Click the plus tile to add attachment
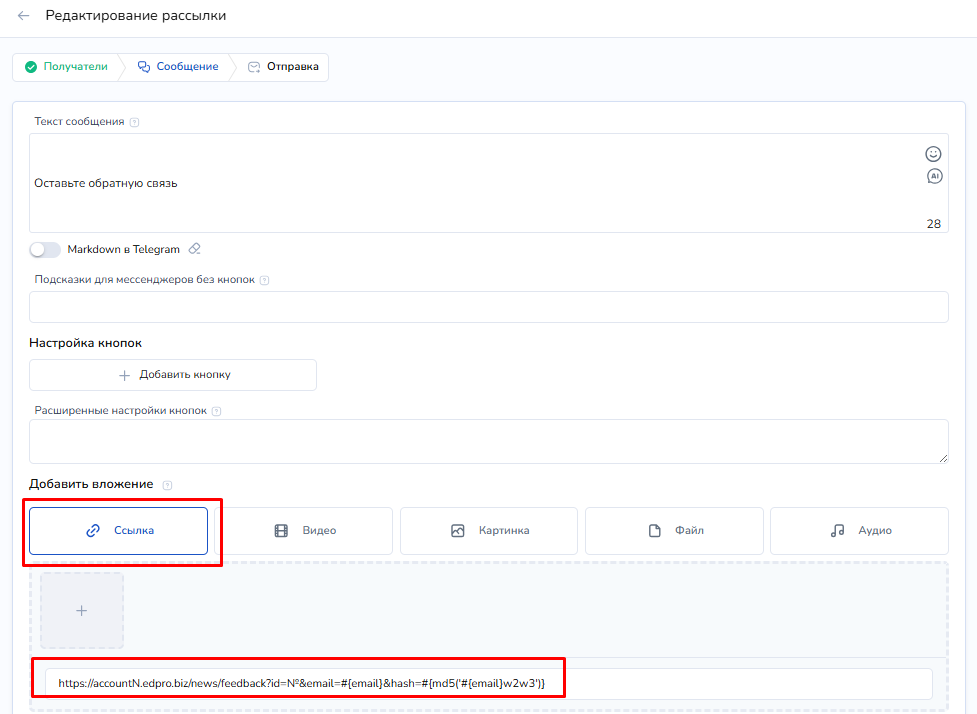The image size is (977, 714). (82, 610)
